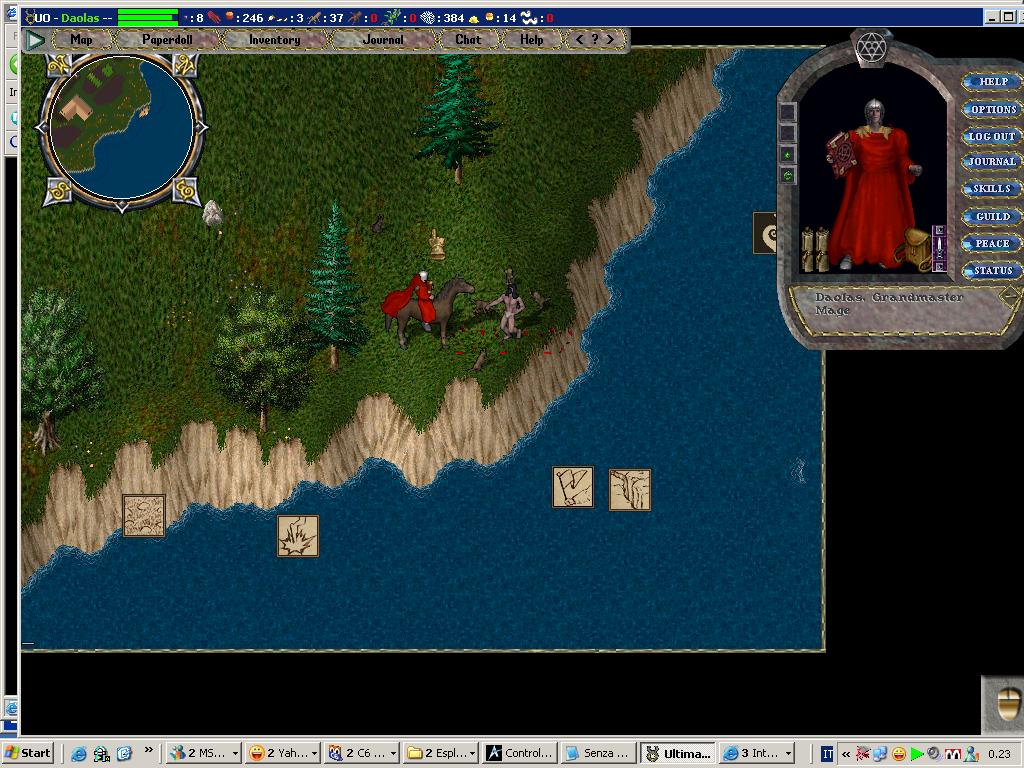Click the green circular refresh slot on the paperdoll
Screen dimensions: 1024x768
click(x=788, y=176)
